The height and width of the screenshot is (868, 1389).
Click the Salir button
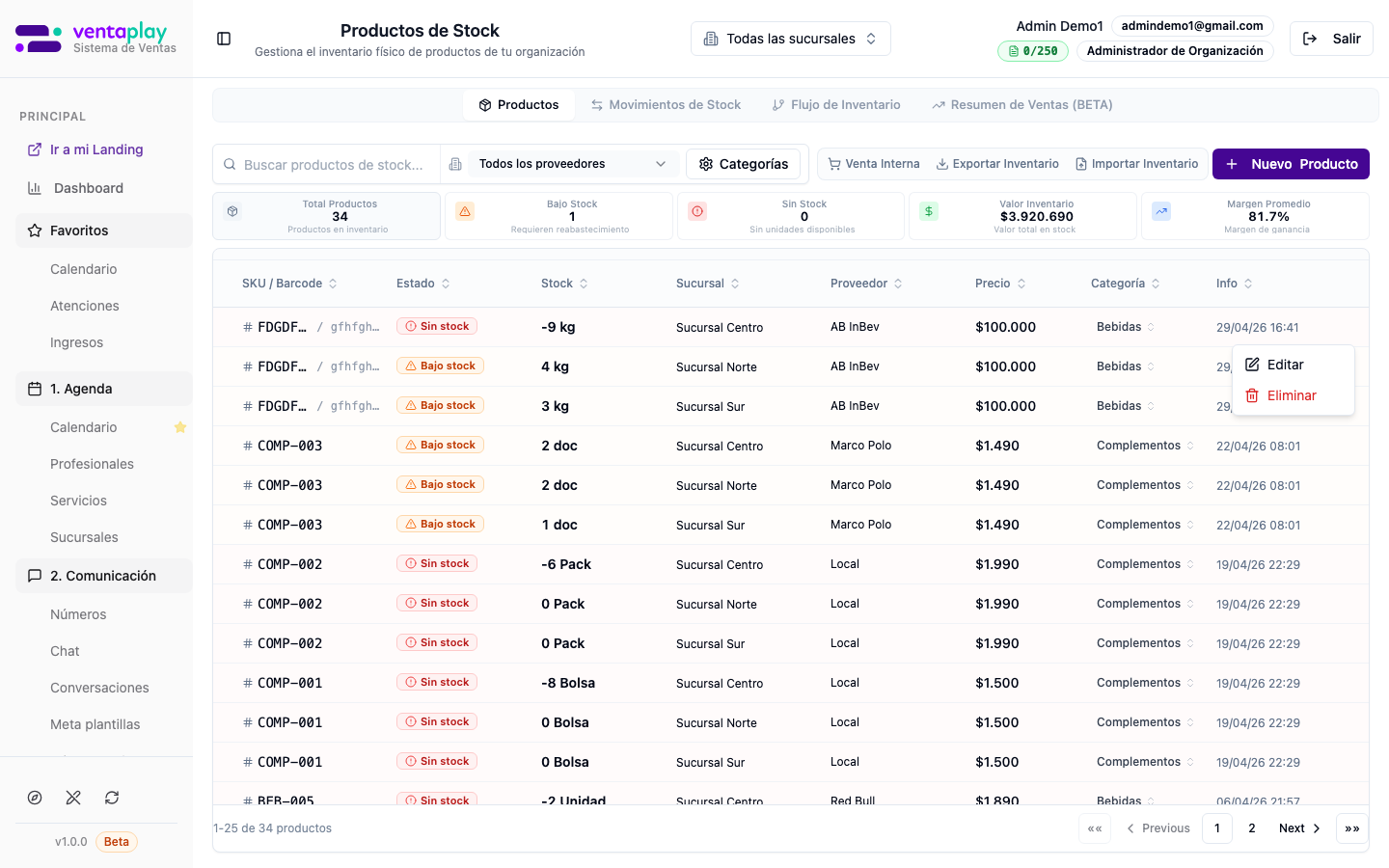point(1331,39)
